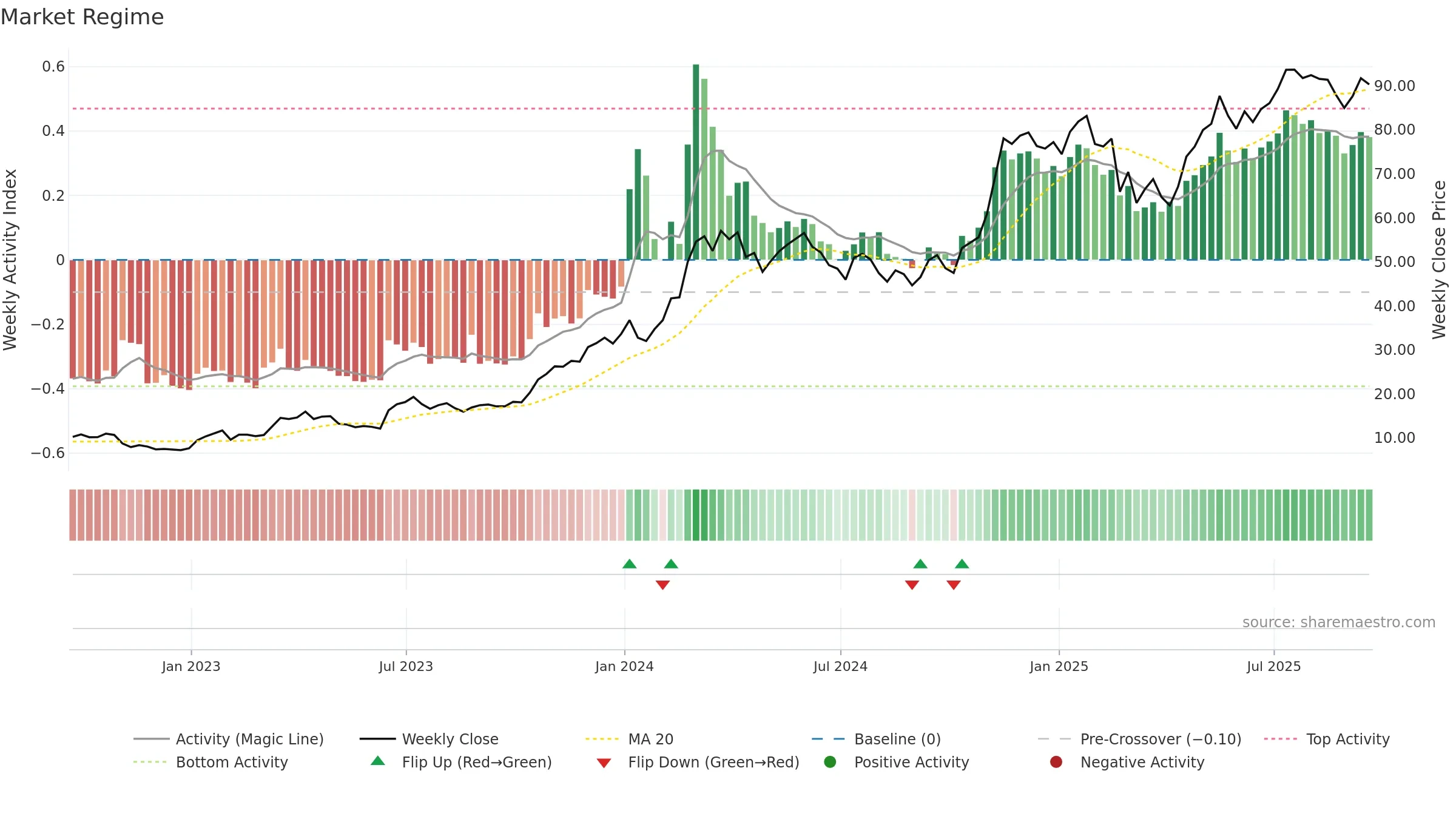The width and height of the screenshot is (1456, 819).
Task: Toggle the Flip Down (Green→Red) legend entry
Action: pyautogui.click(x=698, y=762)
